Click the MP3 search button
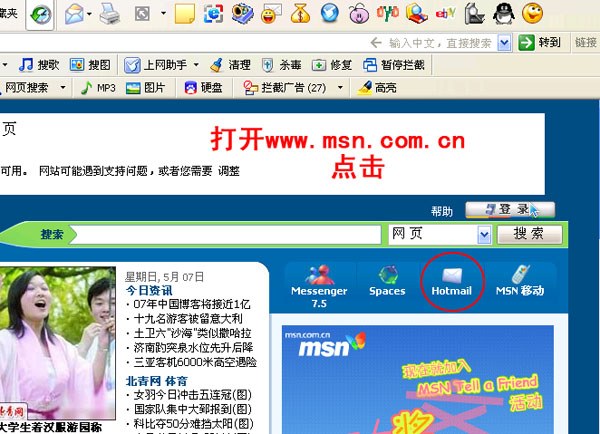The image size is (600, 434). pyautogui.click(x=98, y=88)
